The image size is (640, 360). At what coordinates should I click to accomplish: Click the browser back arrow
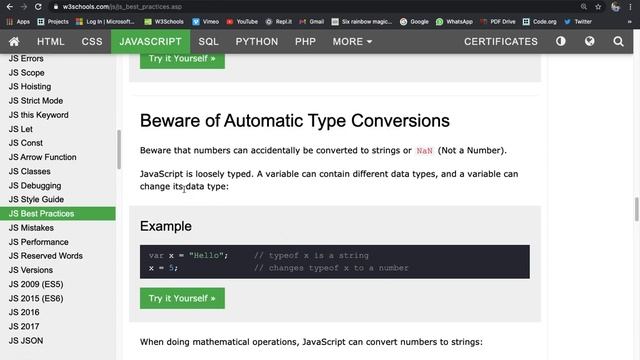tap(9, 7)
